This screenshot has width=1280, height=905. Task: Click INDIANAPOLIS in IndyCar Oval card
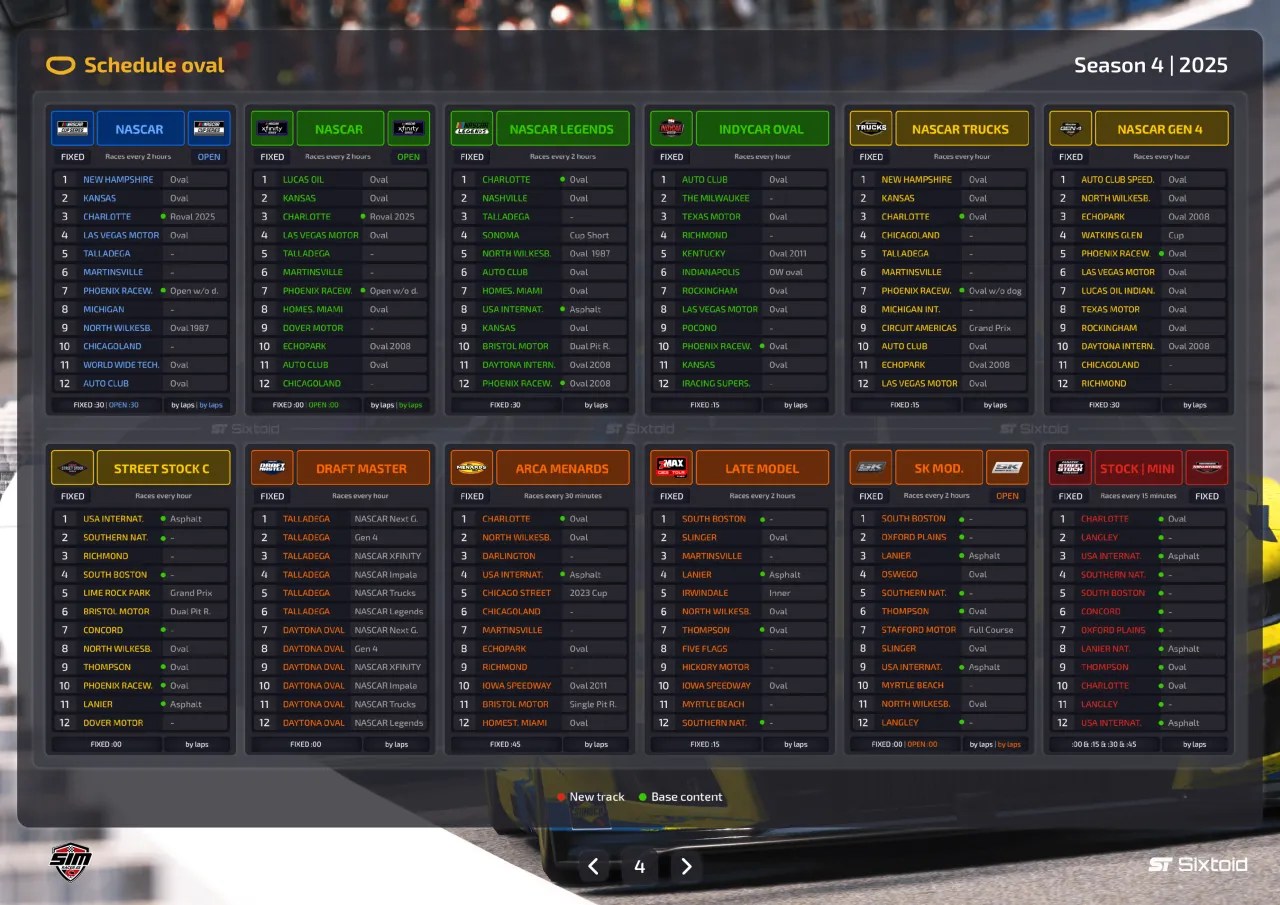(x=711, y=272)
